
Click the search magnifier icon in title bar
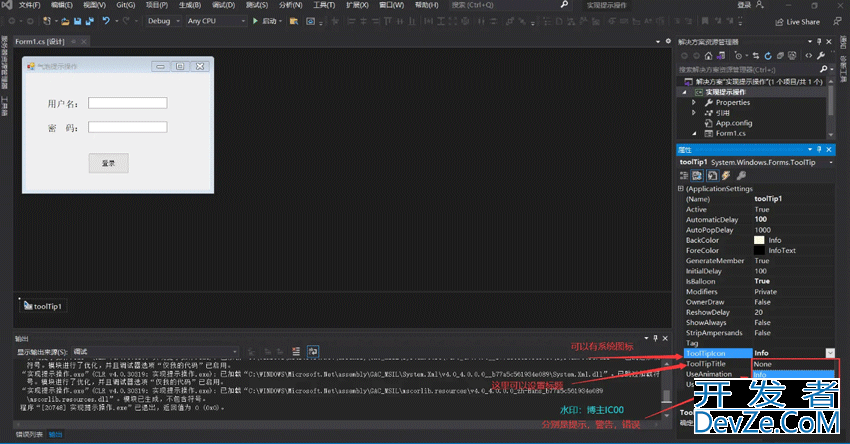pyautogui.click(x=564, y=5)
